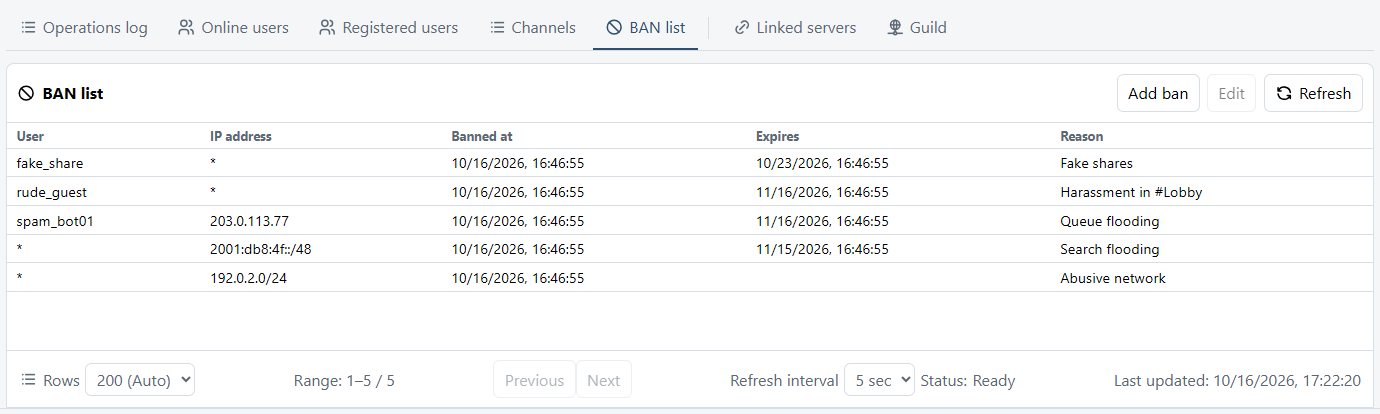The height and width of the screenshot is (414, 1380).
Task: Sort by the Reason column header
Action: [x=1082, y=136]
